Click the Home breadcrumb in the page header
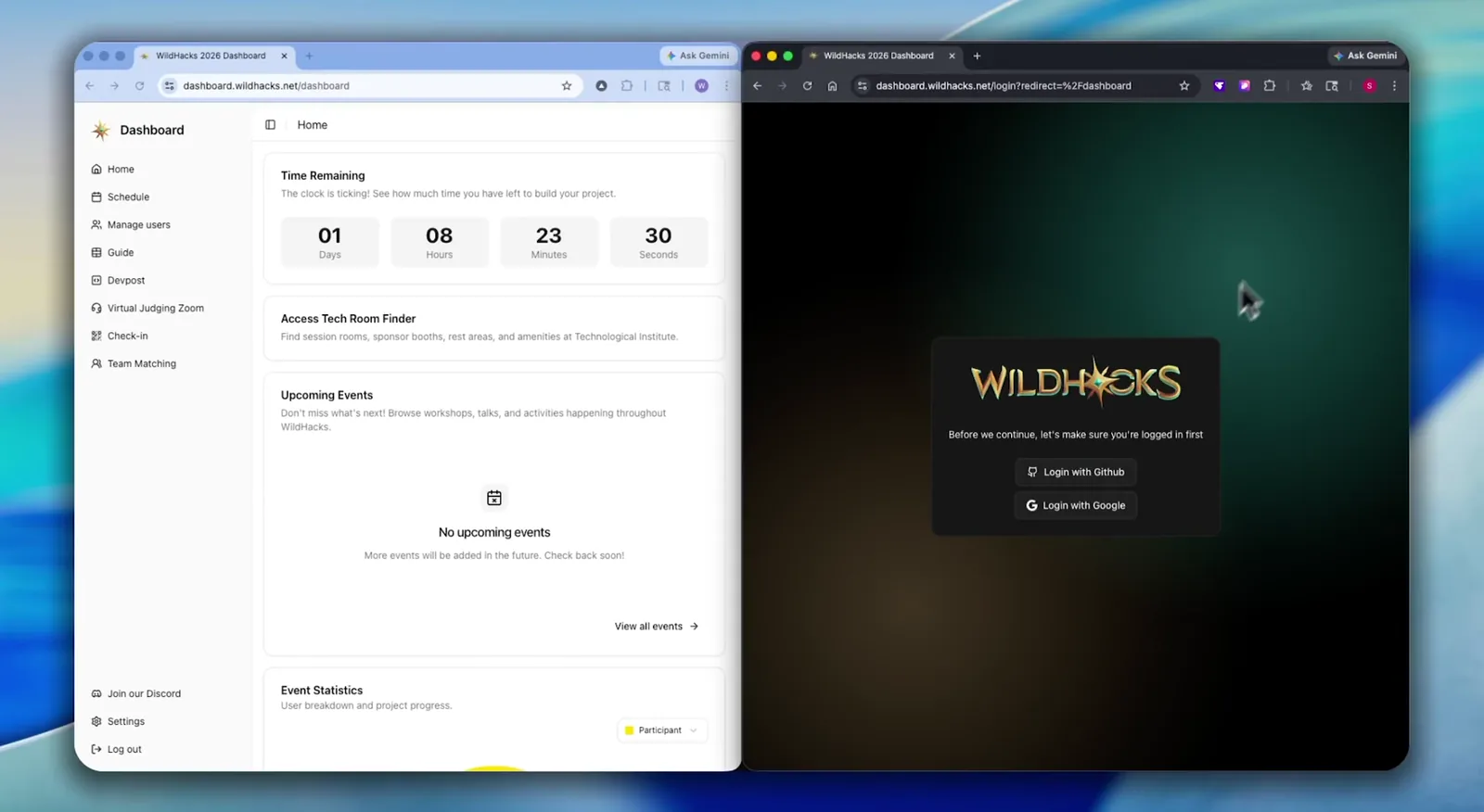1484x812 pixels. (313, 124)
